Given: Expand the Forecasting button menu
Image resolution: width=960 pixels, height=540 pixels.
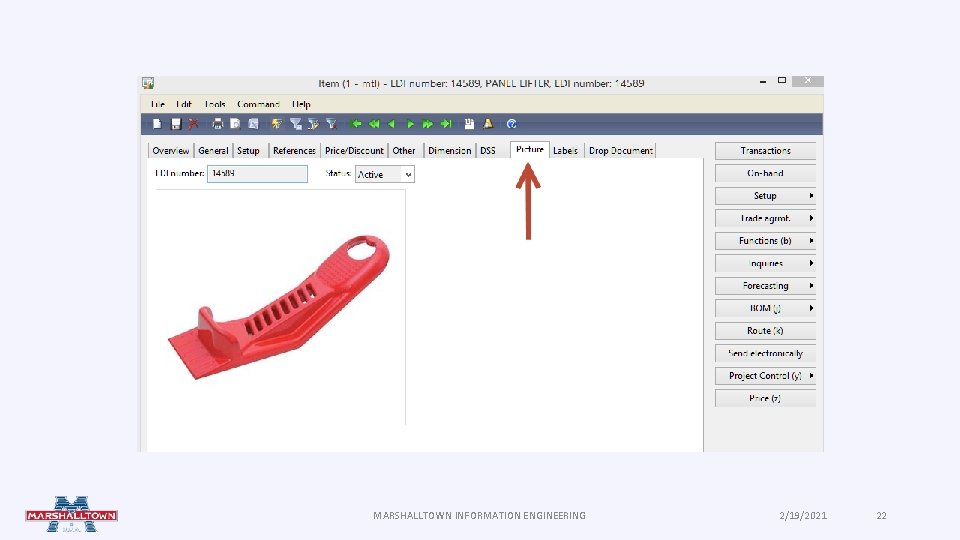Looking at the screenshot, I should [x=765, y=286].
